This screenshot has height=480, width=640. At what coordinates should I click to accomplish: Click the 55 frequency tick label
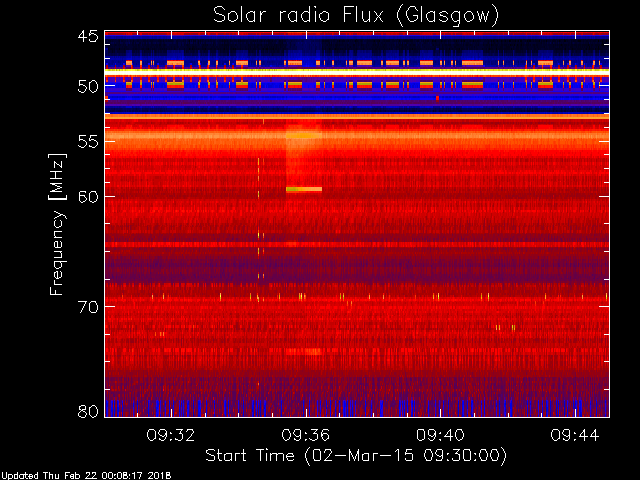coord(88,142)
